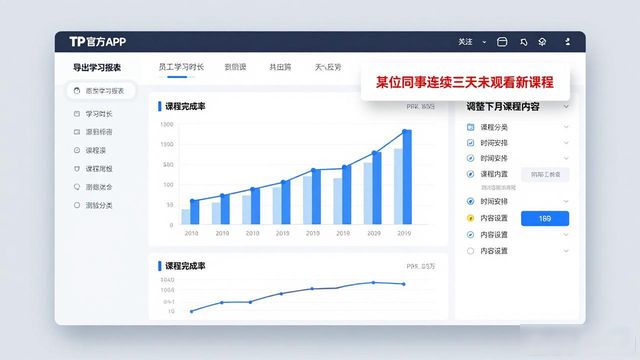Click the circle icon beside 测验分类
This screenshot has width=640, height=360.
(77, 205)
